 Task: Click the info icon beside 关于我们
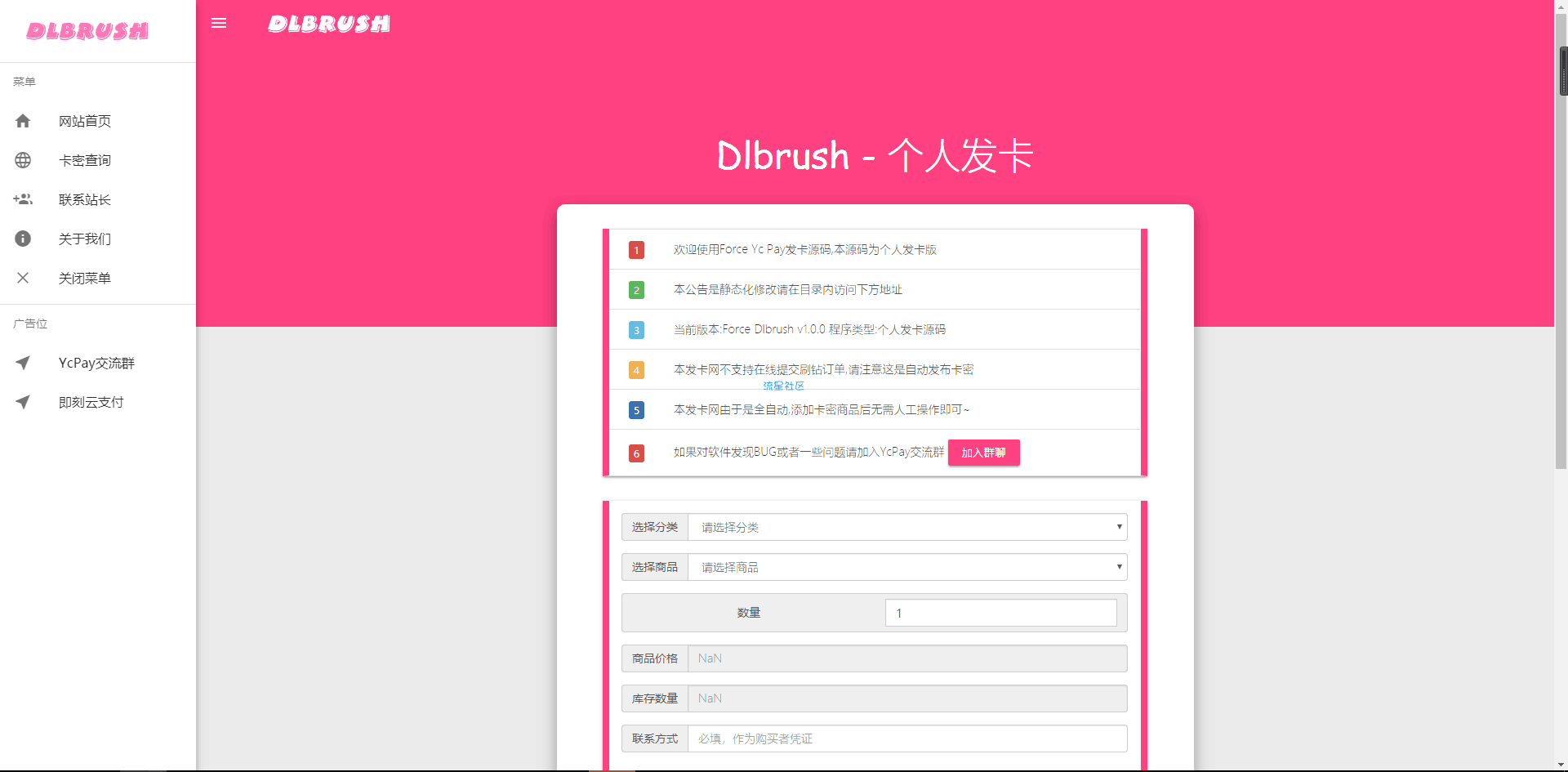click(23, 239)
